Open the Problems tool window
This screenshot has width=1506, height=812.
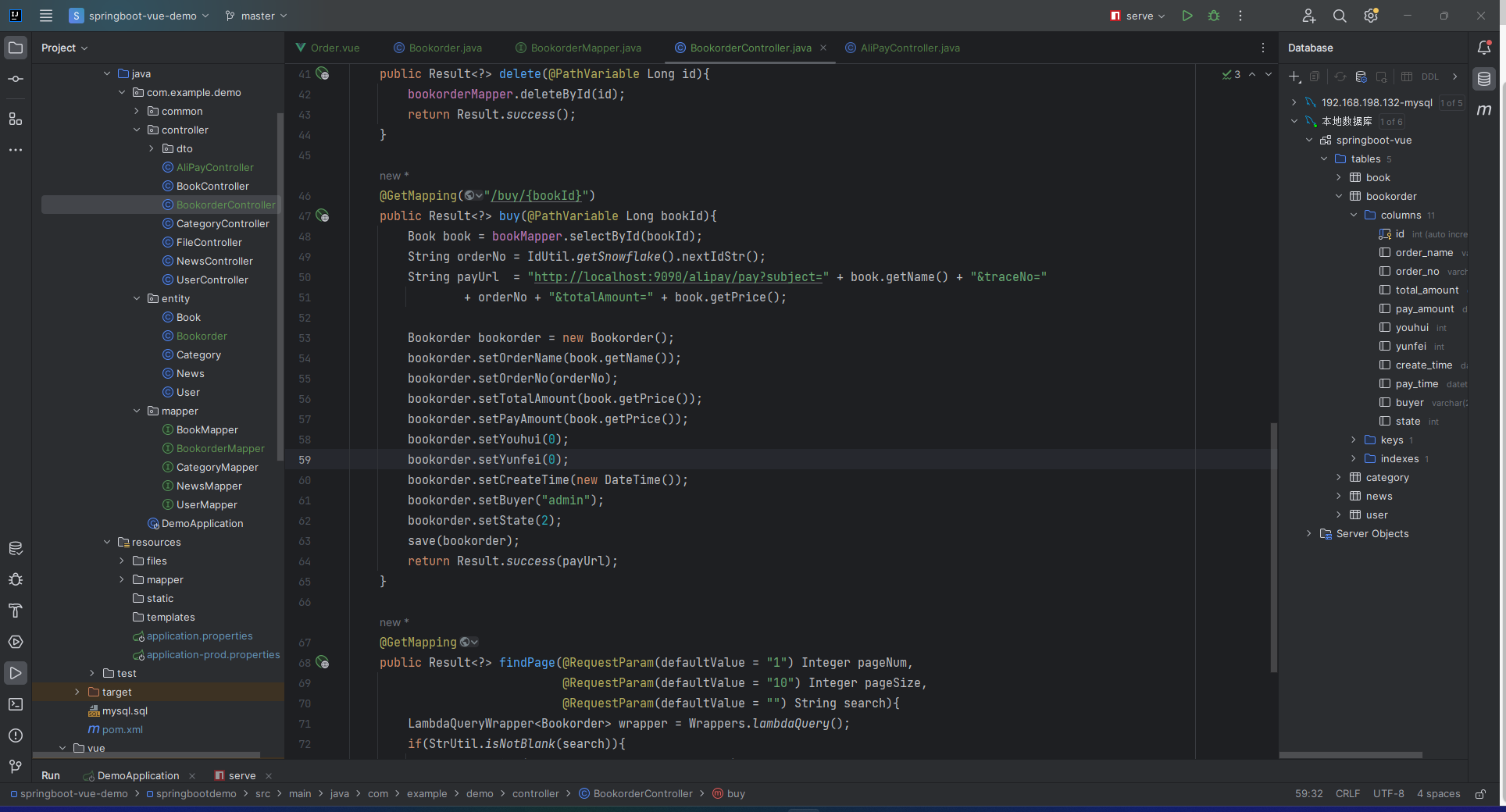pyautogui.click(x=16, y=735)
